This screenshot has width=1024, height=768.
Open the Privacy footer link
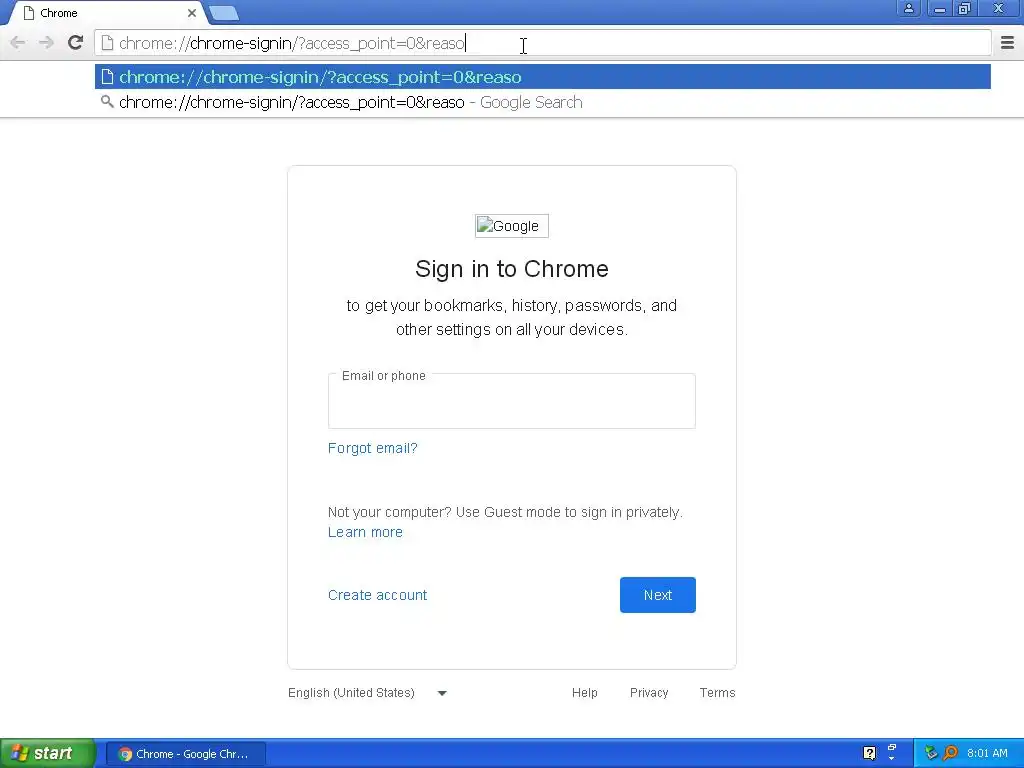(x=648, y=693)
